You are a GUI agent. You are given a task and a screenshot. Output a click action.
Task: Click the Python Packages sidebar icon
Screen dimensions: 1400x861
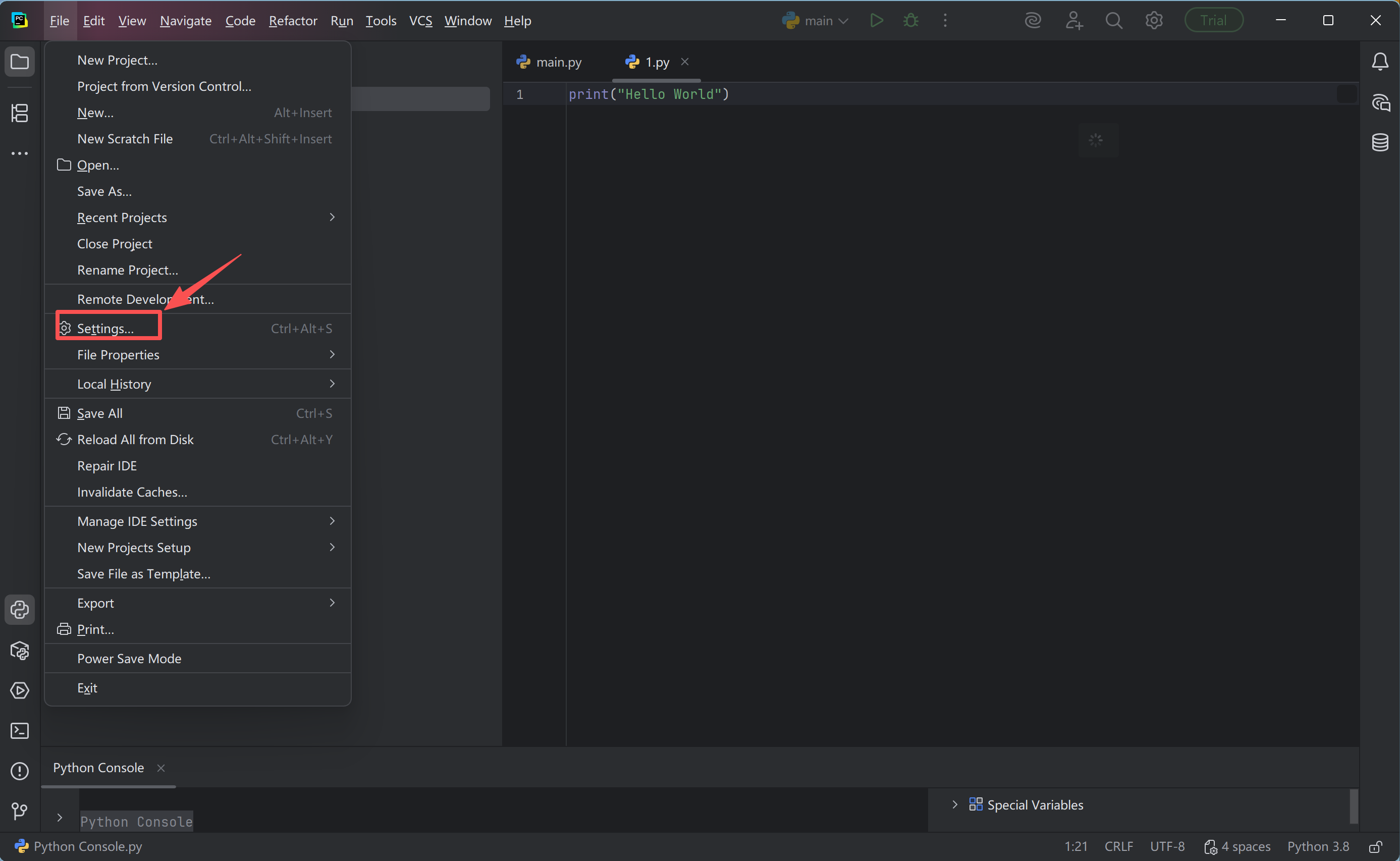[x=20, y=651]
